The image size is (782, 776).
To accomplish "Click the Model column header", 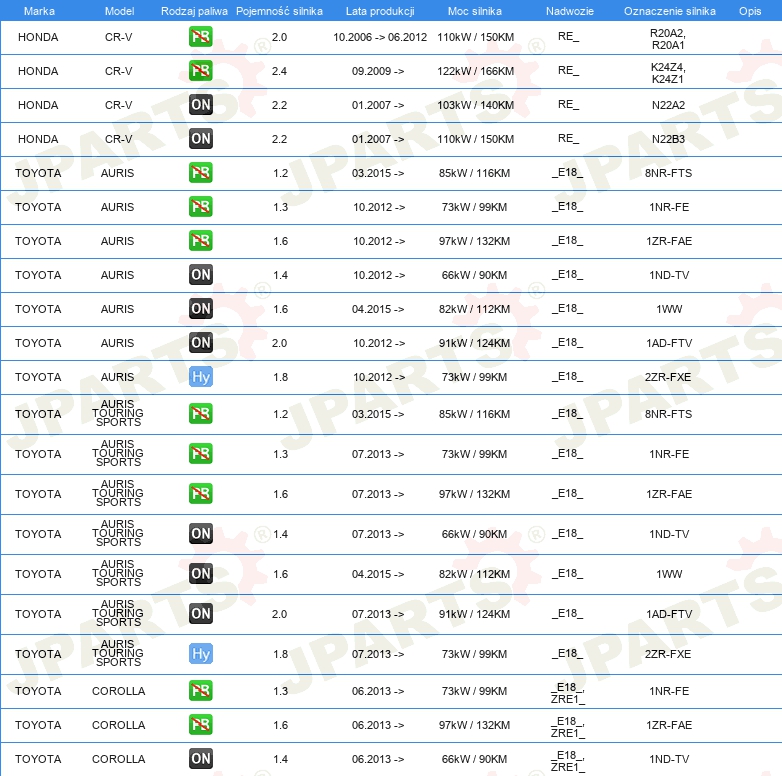I will coord(119,11).
